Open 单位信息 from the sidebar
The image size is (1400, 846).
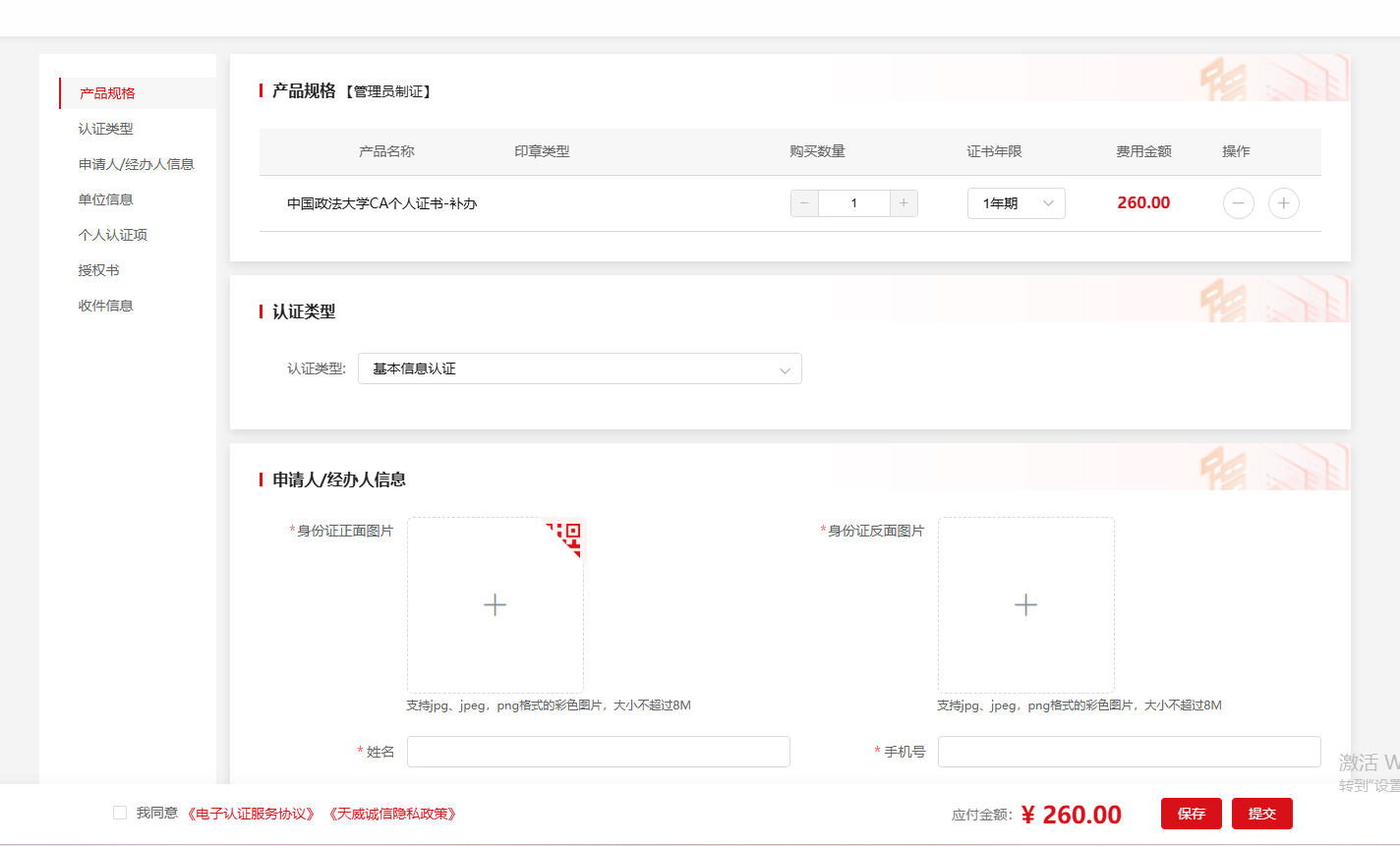[x=106, y=199]
